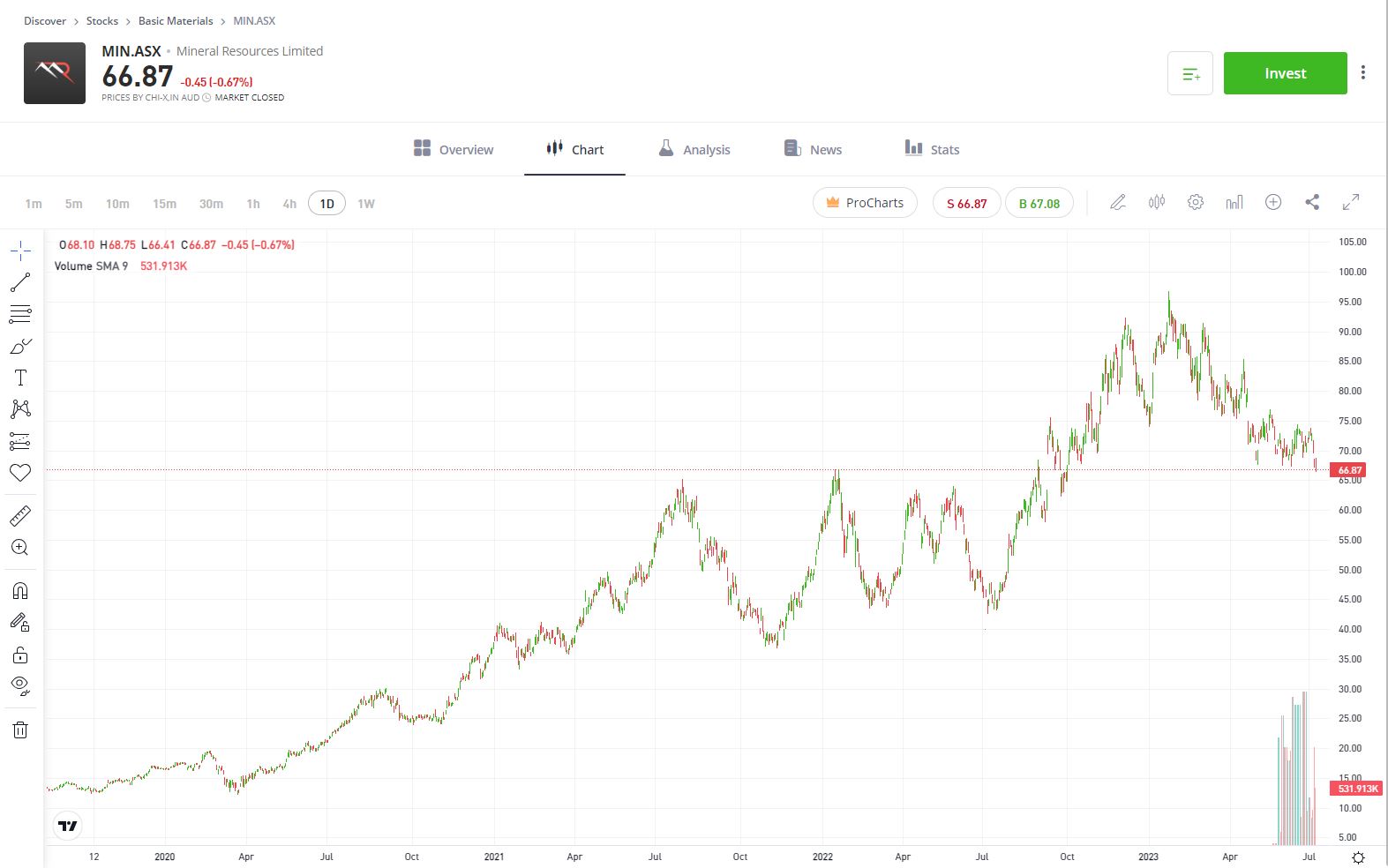Toggle stay in drawing mode
The height and width of the screenshot is (868, 1388).
pyautogui.click(x=20, y=622)
